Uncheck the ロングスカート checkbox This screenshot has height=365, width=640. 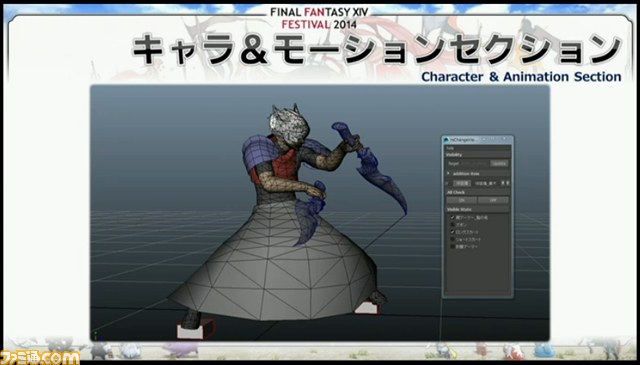[452, 232]
